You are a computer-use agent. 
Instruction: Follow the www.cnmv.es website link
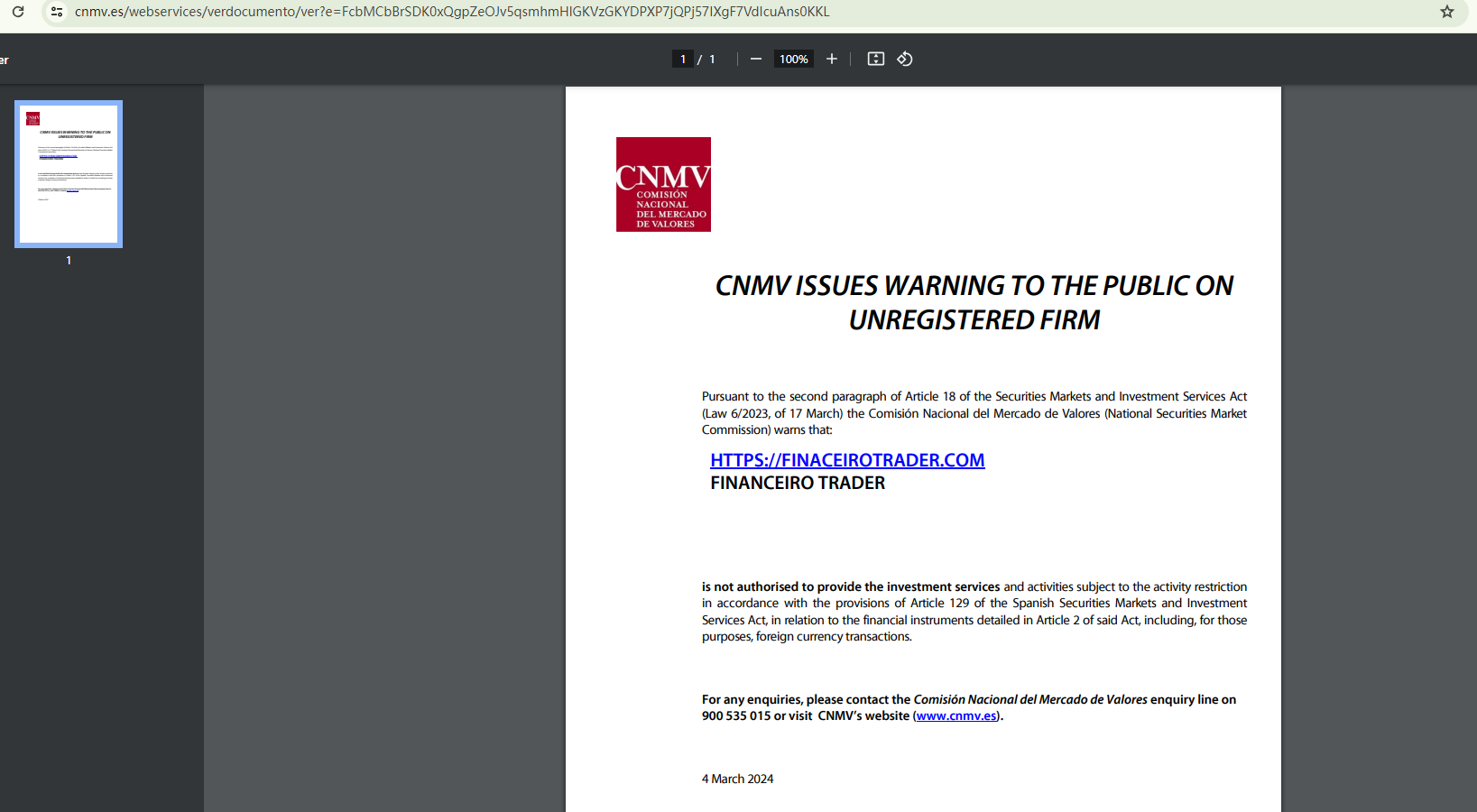(956, 715)
